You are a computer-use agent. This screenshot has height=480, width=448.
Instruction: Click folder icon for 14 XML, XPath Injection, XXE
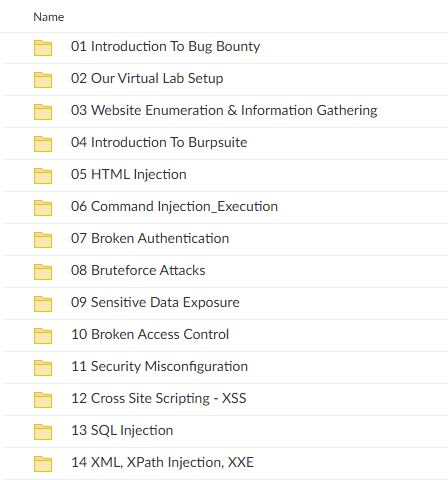pos(43,464)
